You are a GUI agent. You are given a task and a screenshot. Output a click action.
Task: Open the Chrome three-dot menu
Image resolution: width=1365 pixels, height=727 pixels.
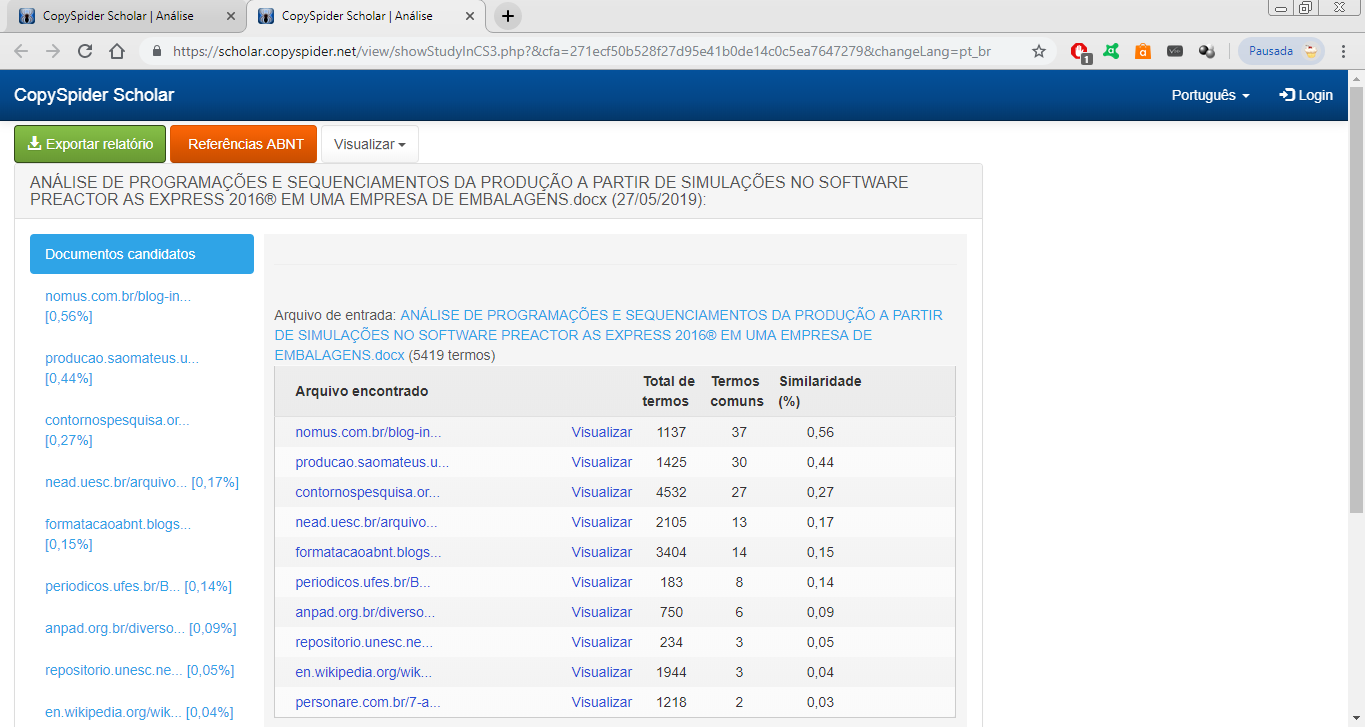(1345, 51)
